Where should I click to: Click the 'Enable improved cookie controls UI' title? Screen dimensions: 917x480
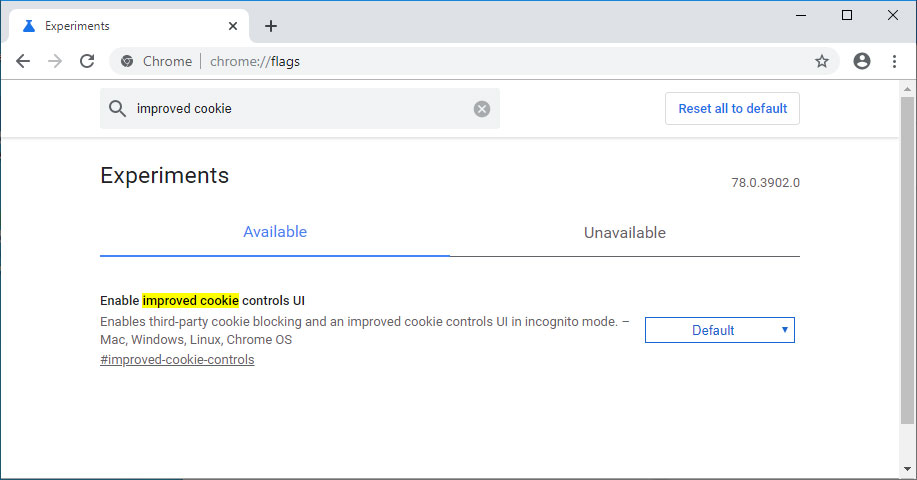click(x=202, y=301)
